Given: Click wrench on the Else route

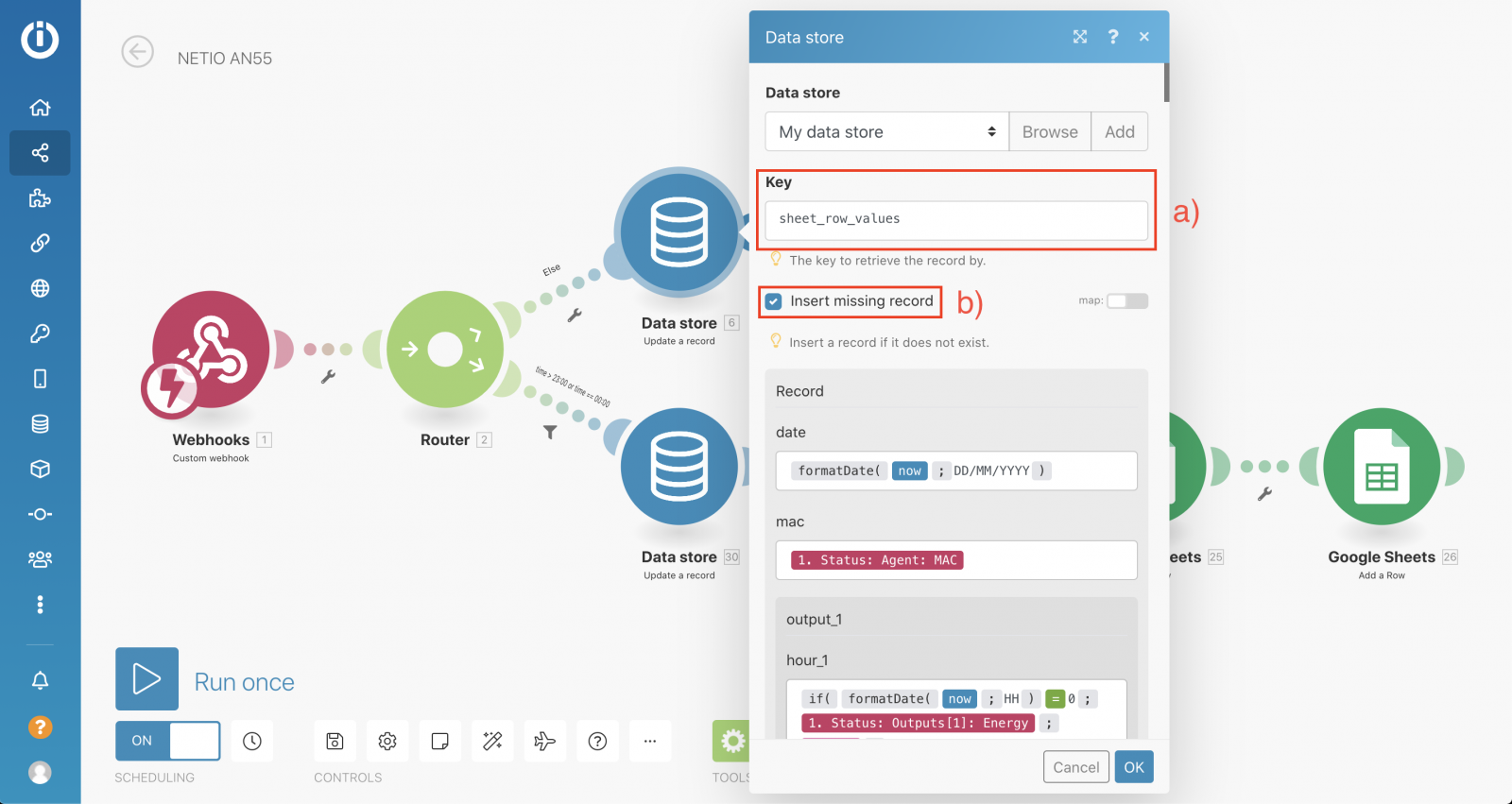Looking at the screenshot, I should (575, 316).
